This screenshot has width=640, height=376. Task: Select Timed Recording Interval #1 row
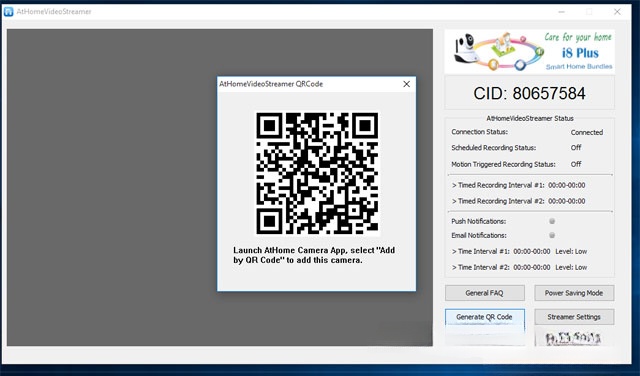pyautogui.click(x=518, y=185)
